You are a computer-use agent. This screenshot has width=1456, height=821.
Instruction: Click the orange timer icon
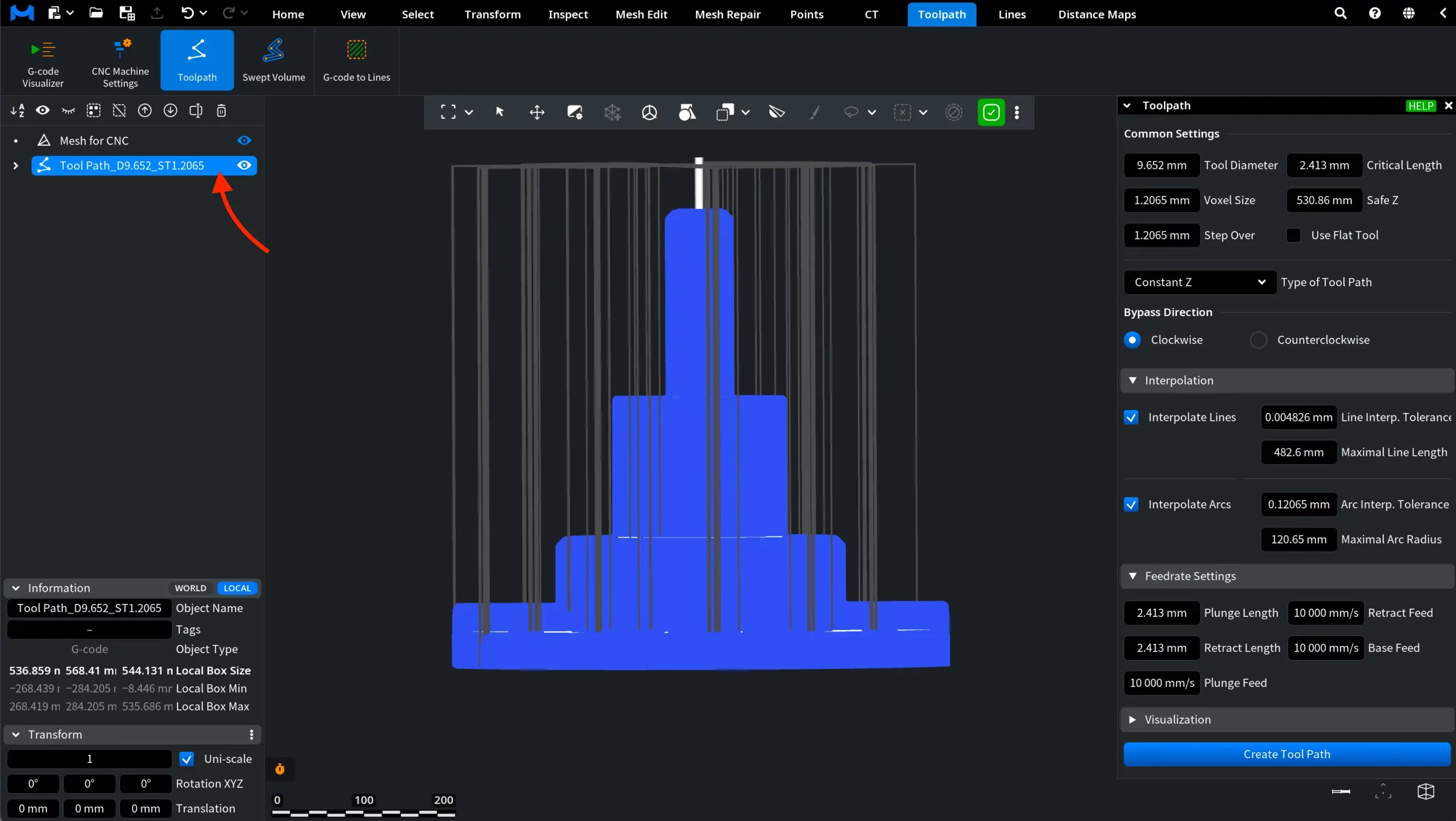(280, 769)
